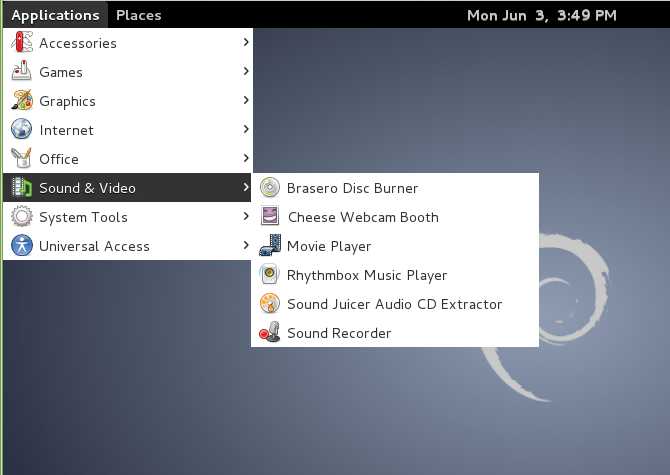The image size is (670, 475).
Task: Click the Sound Recorder microphone icon
Action: 270,333
